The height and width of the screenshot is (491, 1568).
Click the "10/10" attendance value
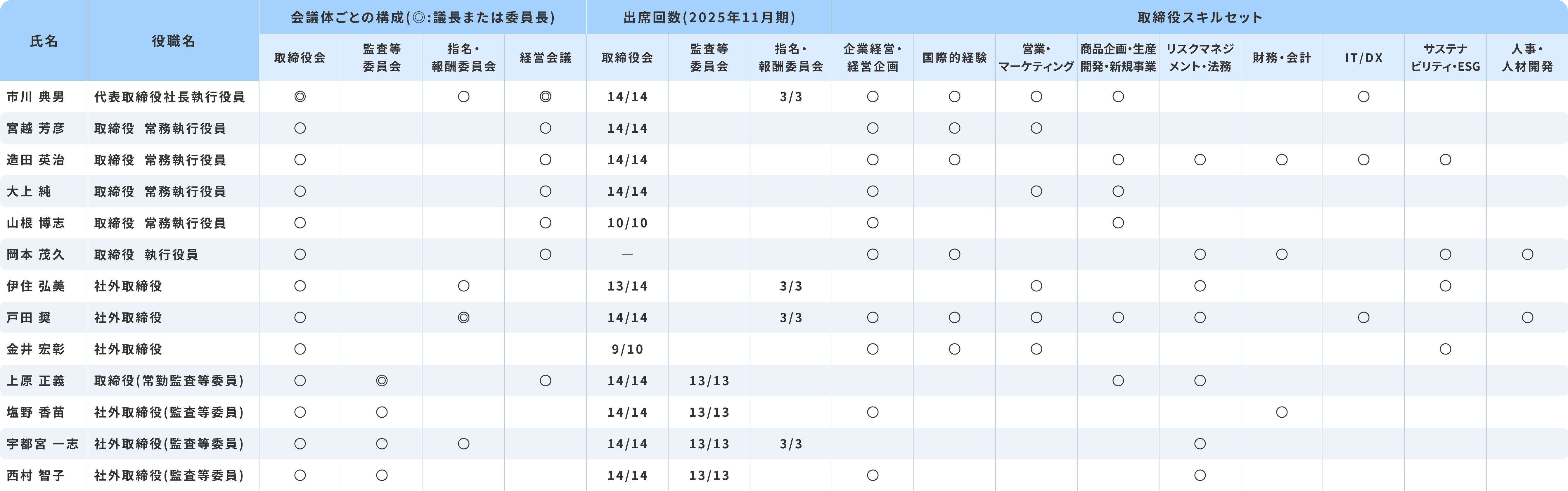(628, 223)
